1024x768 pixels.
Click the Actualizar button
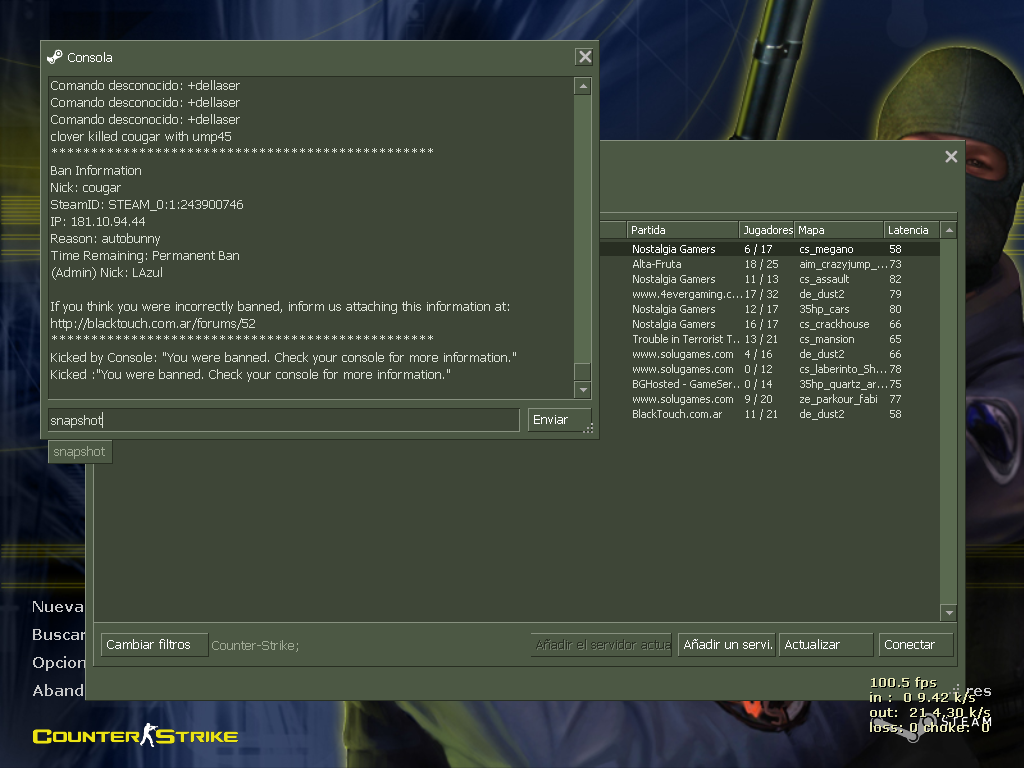pos(825,645)
